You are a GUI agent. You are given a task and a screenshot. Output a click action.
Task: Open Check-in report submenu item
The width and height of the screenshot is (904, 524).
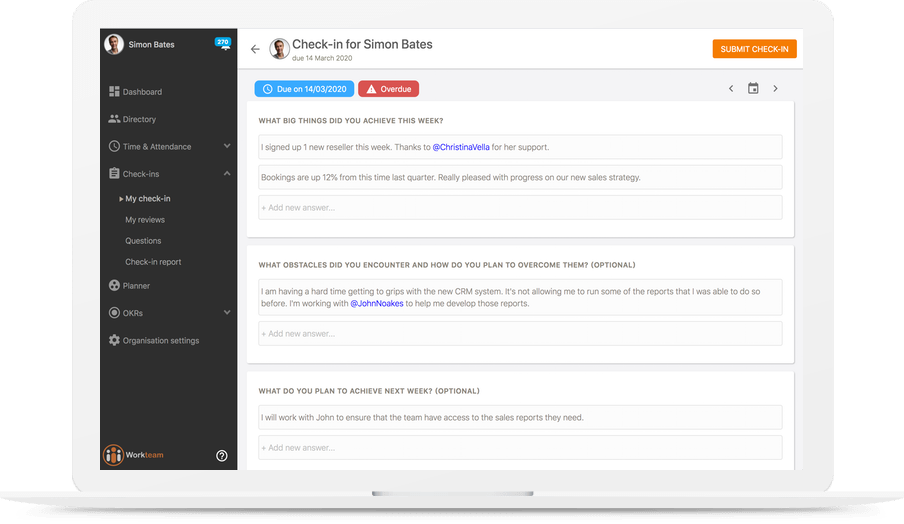click(153, 262)
